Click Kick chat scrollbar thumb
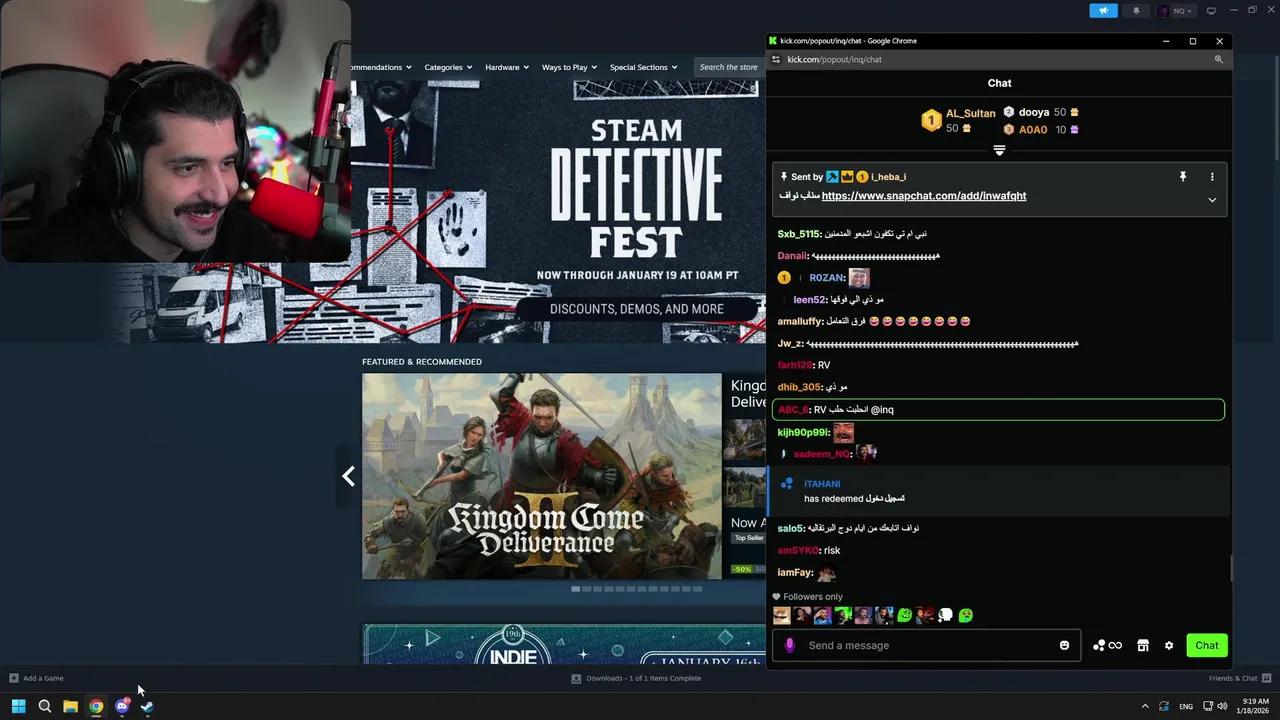1280x720 pixels. coord(1232,568)
